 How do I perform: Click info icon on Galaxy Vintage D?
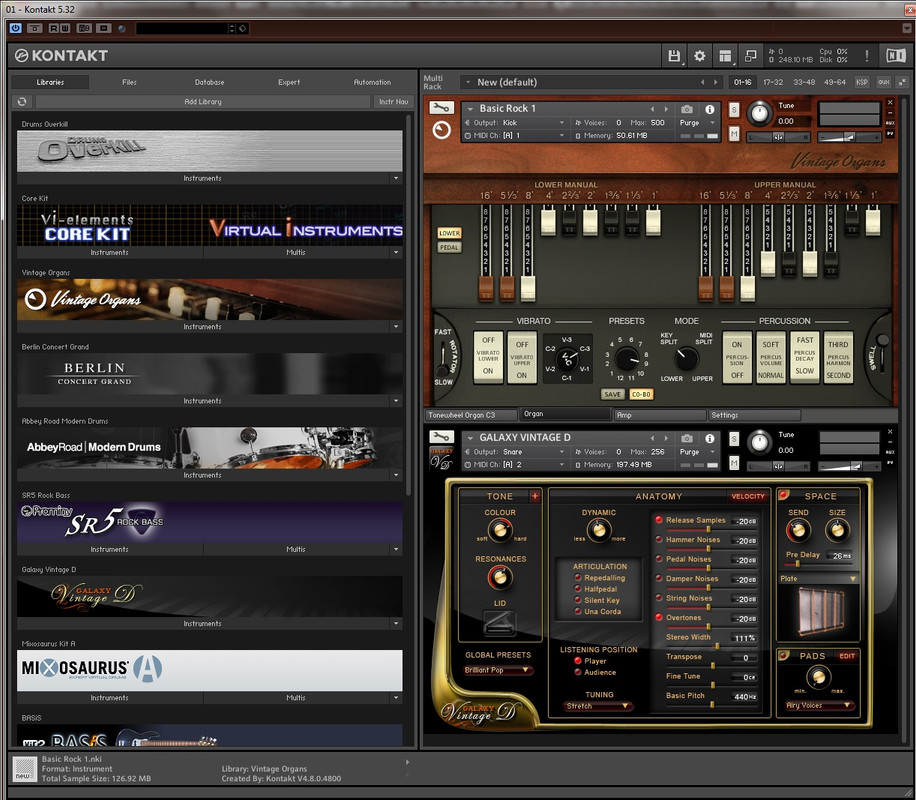[709, 438]
